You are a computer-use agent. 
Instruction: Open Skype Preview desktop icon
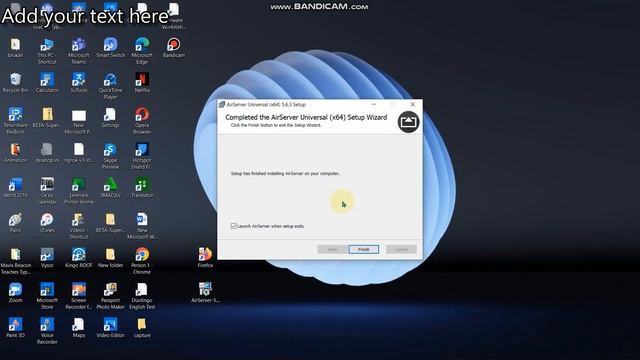(x=110, y=156)
